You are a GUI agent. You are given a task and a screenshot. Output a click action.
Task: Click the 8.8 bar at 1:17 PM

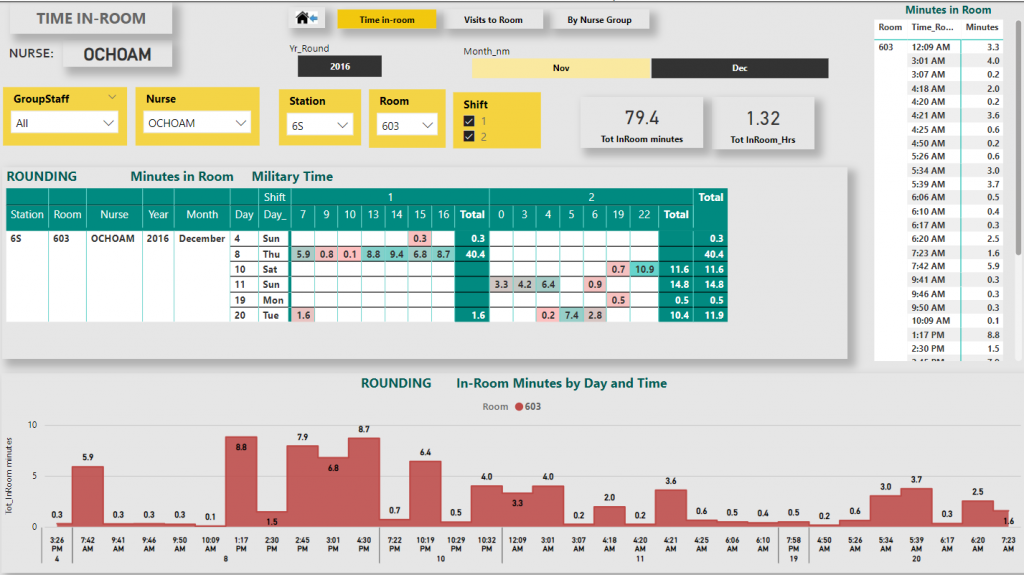pyautogui.click(x=240, y=481)
